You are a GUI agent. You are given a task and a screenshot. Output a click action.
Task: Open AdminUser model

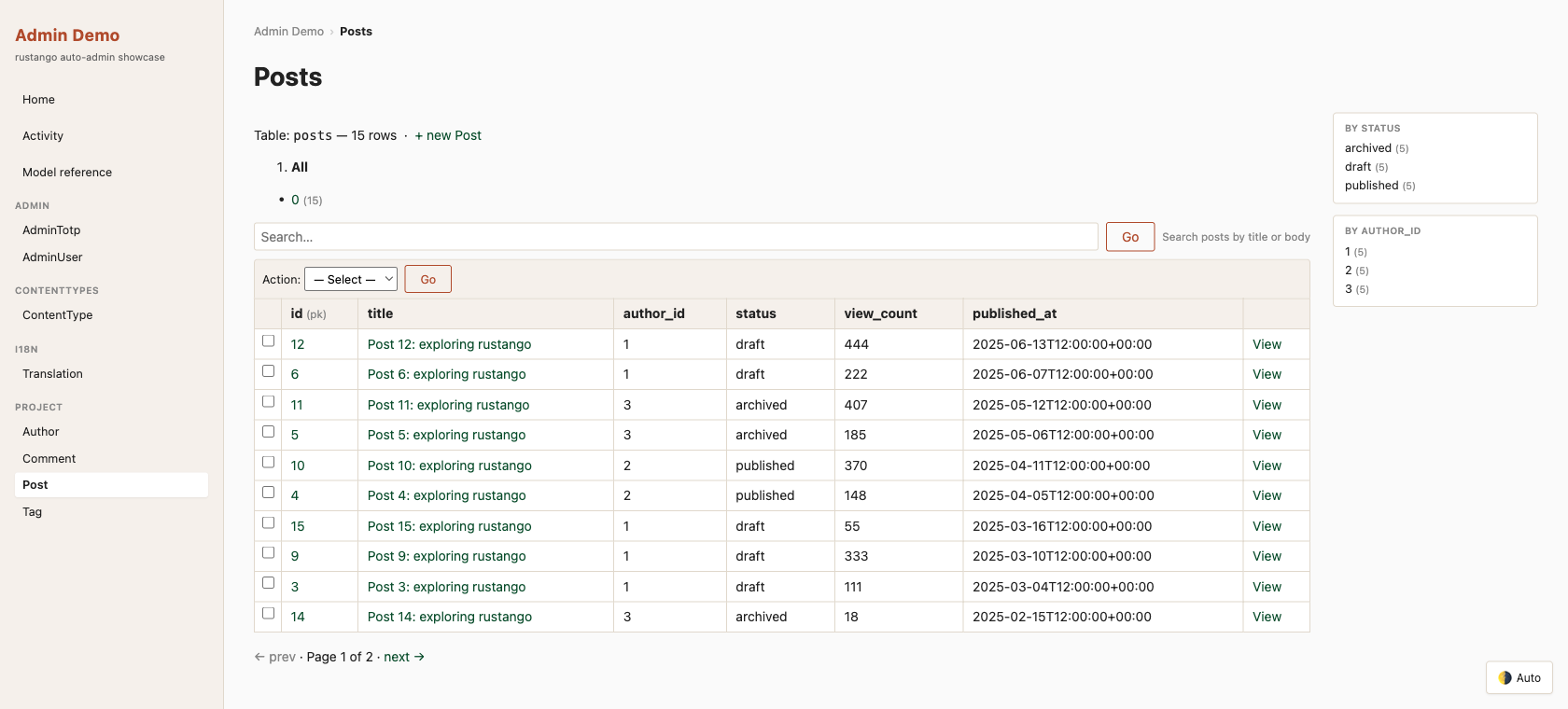(111, 257)
